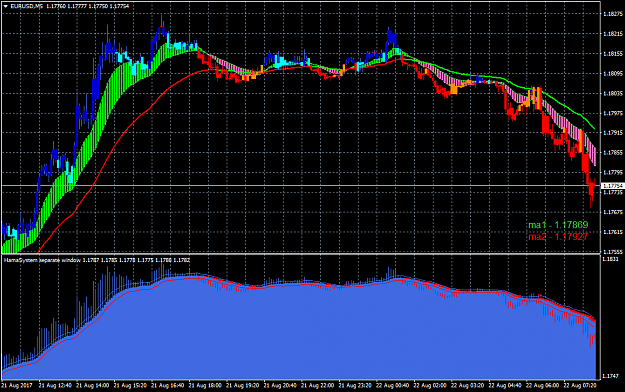The height and width of the screenshot is (392, 625).
Task: Click the 21 Aug 14:00 time label
Action: point(92,386)
